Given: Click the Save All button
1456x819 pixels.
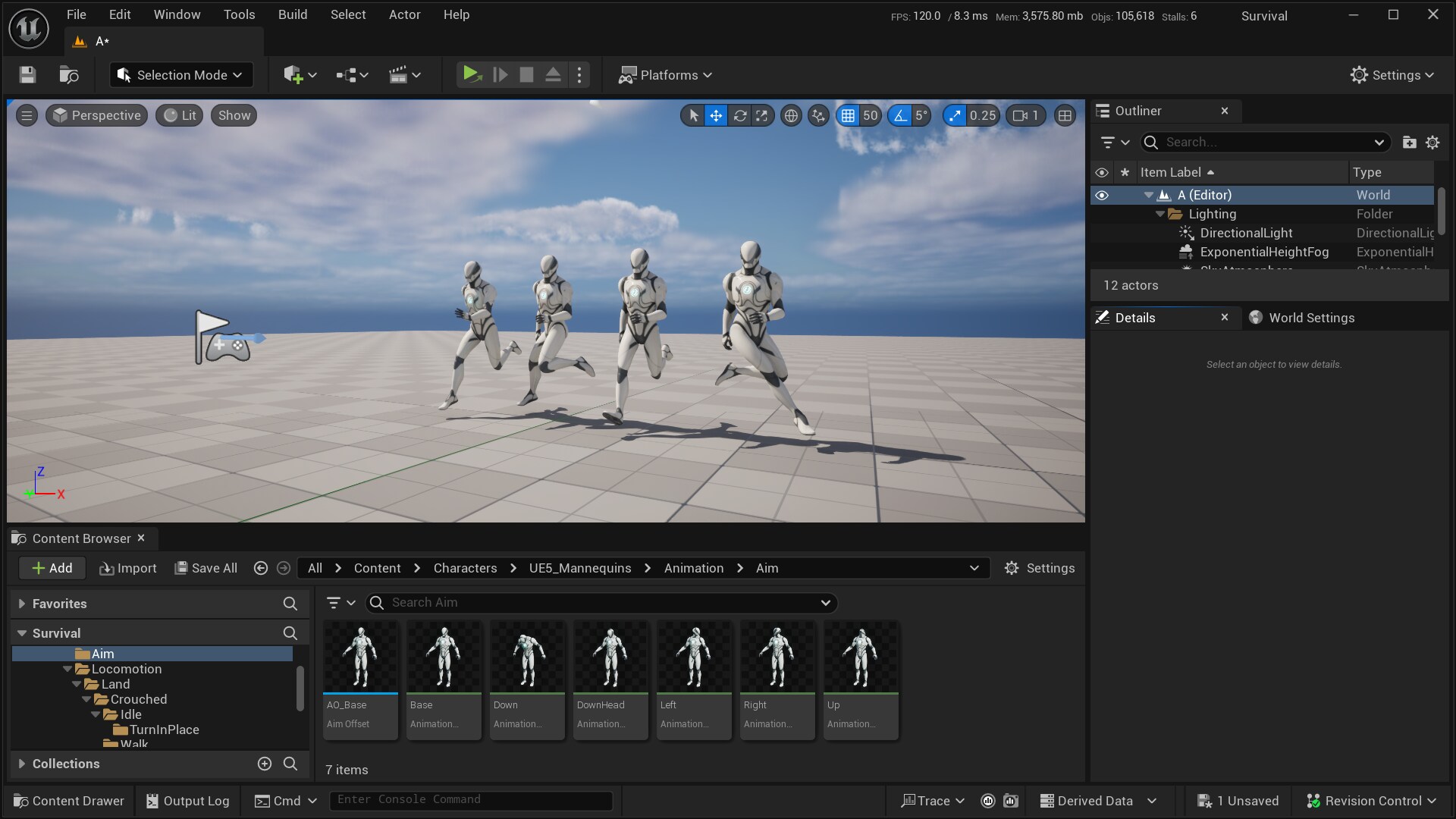Looking at the screenshot, I should coord(206,568).
